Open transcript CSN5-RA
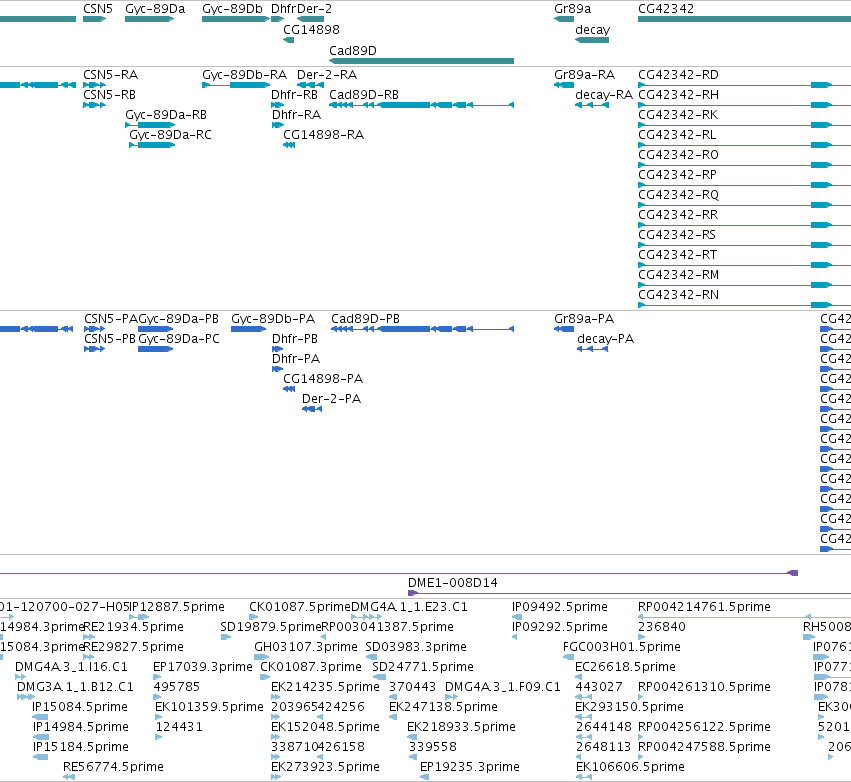The image size is (851, 782). [x=111, y=75]
